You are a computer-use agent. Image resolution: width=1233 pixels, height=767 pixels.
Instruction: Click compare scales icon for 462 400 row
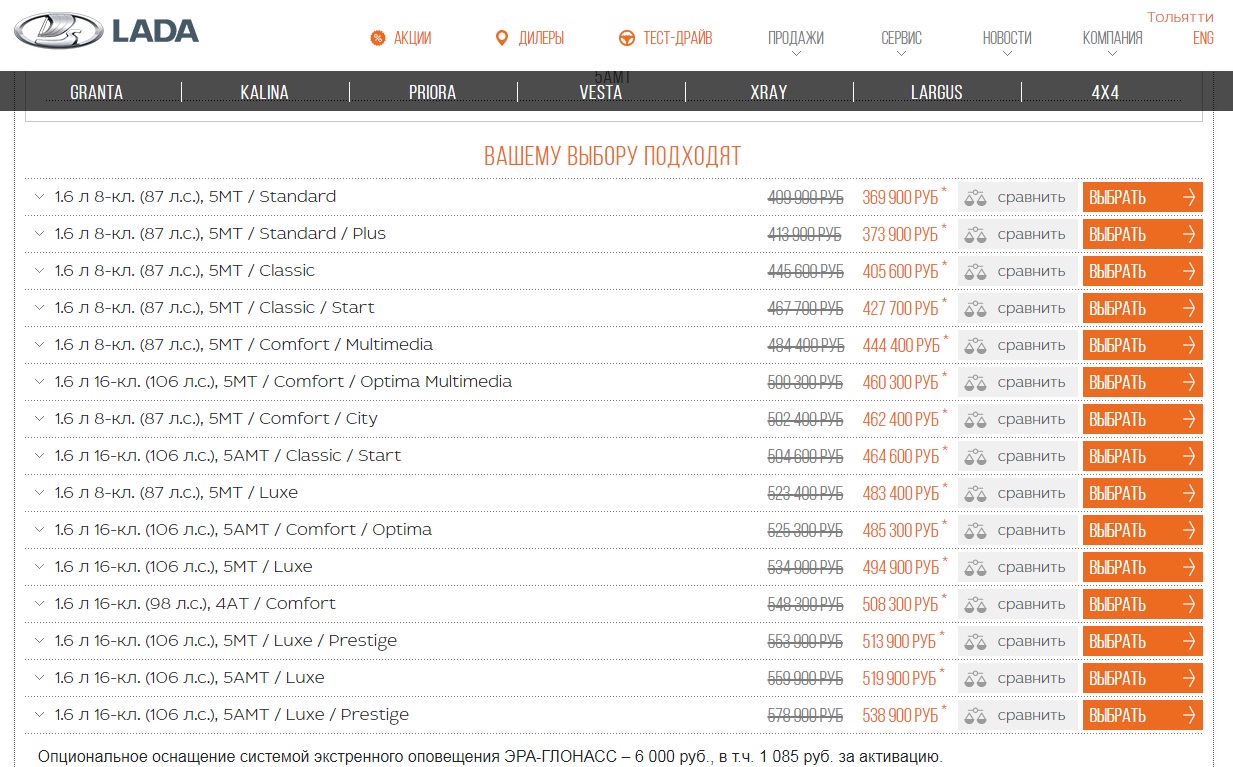(x=976, y=419)
